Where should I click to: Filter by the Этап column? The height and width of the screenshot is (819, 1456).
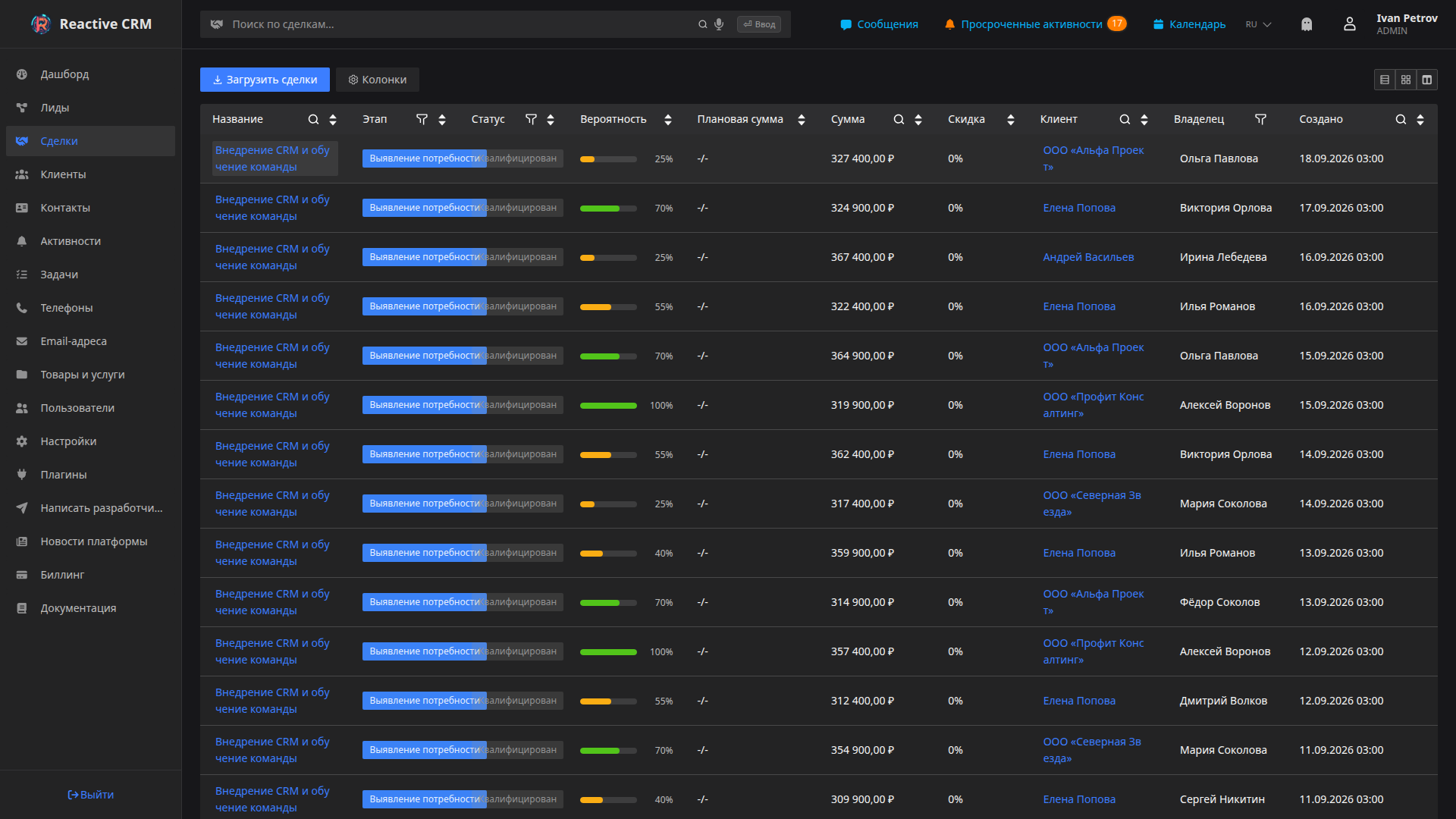(422, 120)
